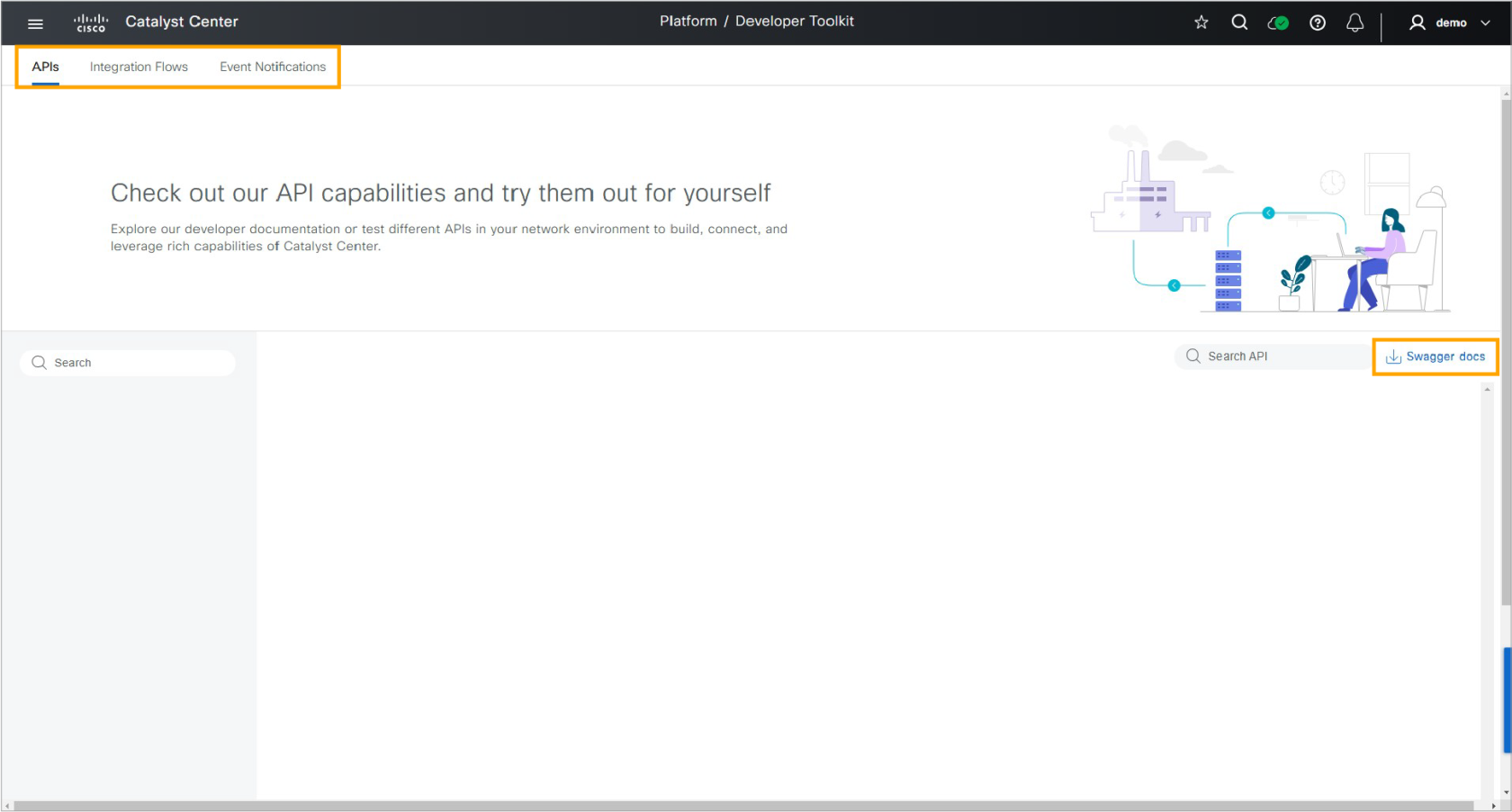Click the scroll down arrow at bottom right
This screenshot has height=812, width=1512.
(x=1507, y=793)
